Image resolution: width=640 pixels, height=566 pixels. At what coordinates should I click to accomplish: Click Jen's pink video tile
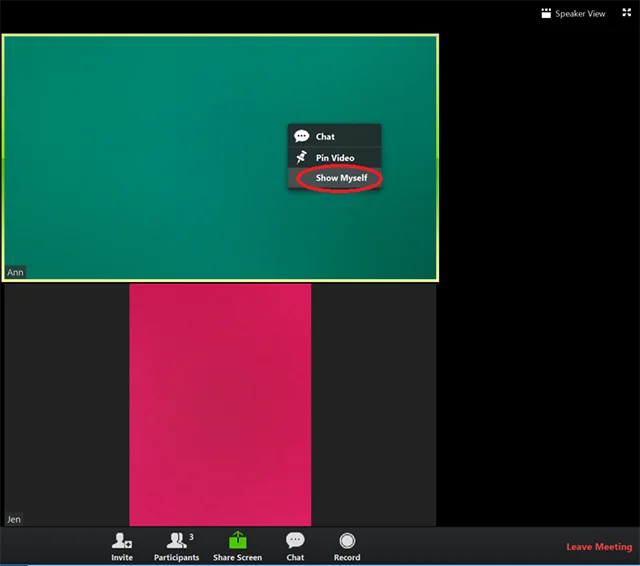220,405
